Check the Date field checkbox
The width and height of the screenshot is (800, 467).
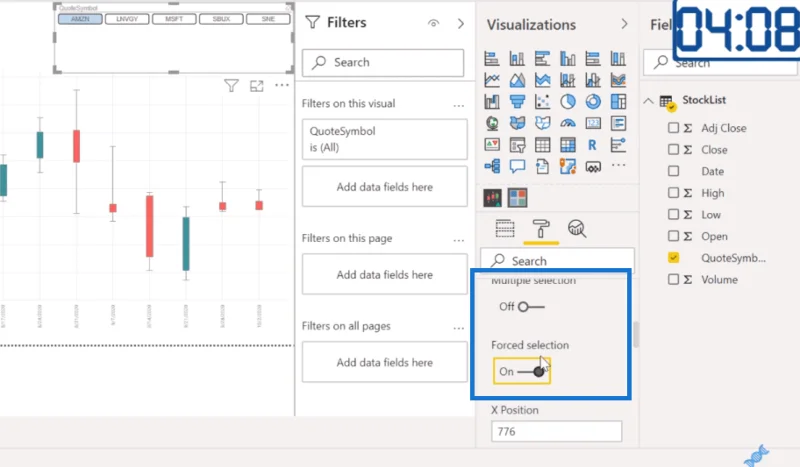pyautogui.click(x=673, y=171)
